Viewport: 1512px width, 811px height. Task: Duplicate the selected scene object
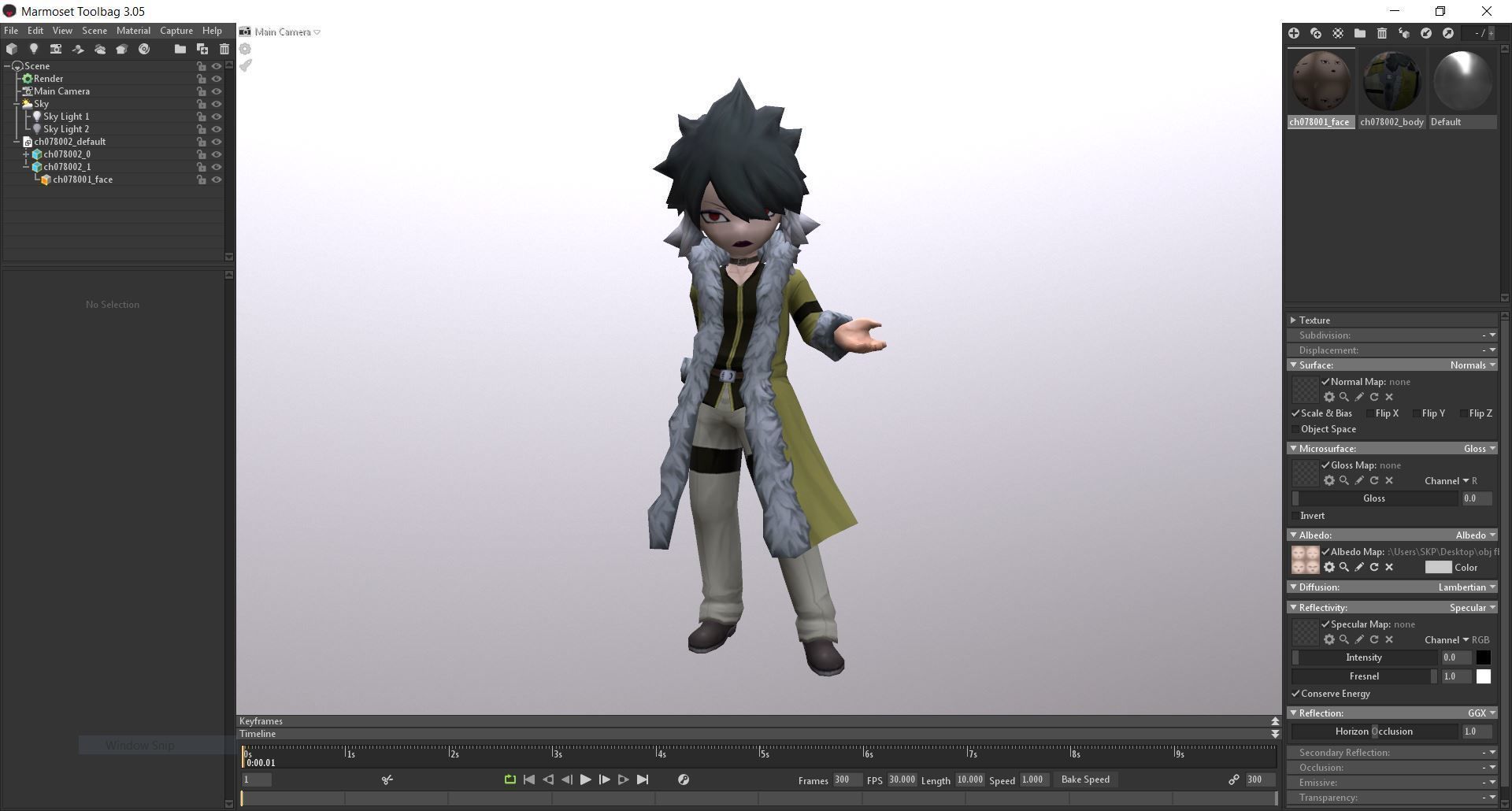pos(202,49)
